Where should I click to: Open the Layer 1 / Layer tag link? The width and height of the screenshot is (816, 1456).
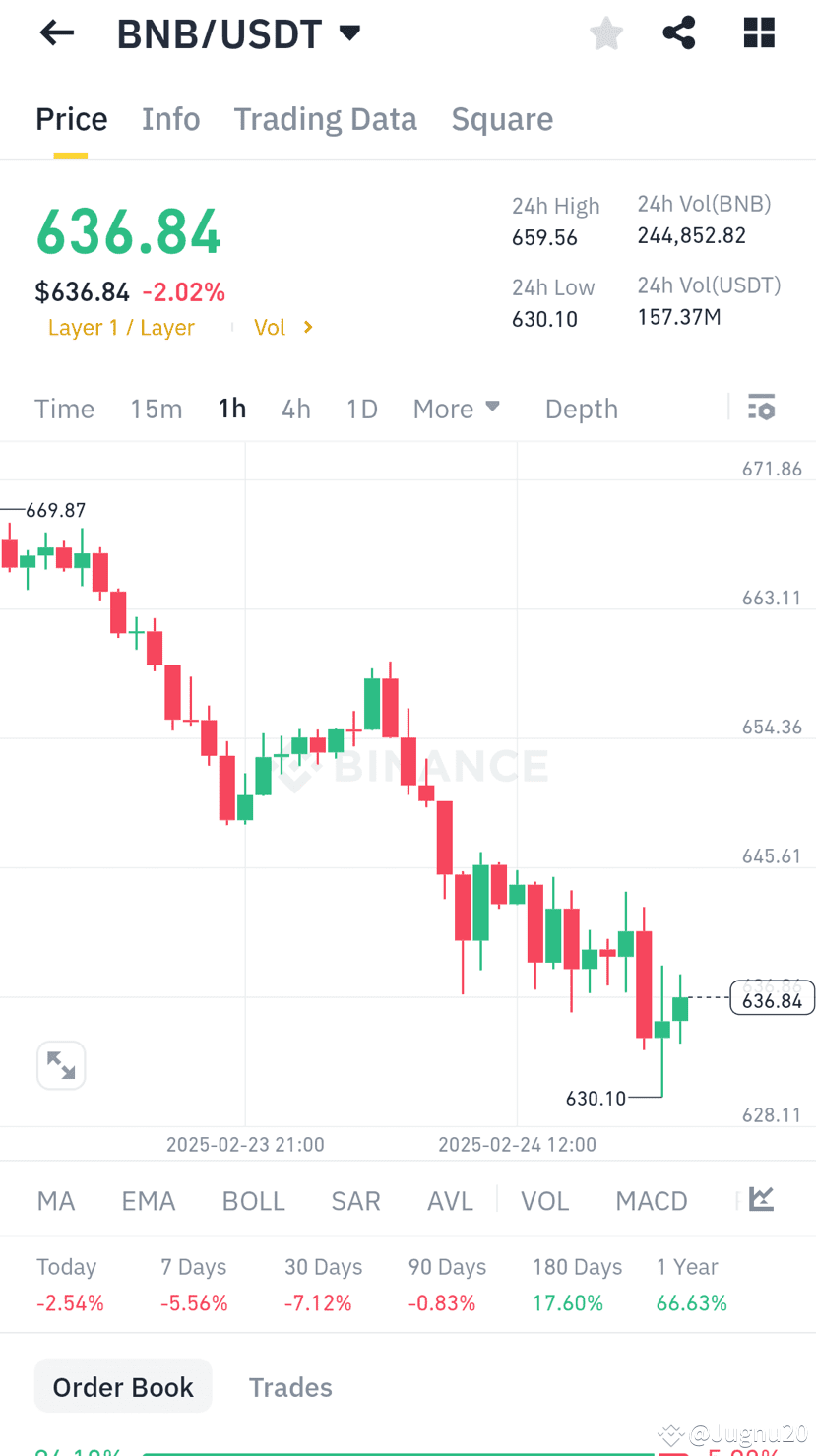(120, 327)
